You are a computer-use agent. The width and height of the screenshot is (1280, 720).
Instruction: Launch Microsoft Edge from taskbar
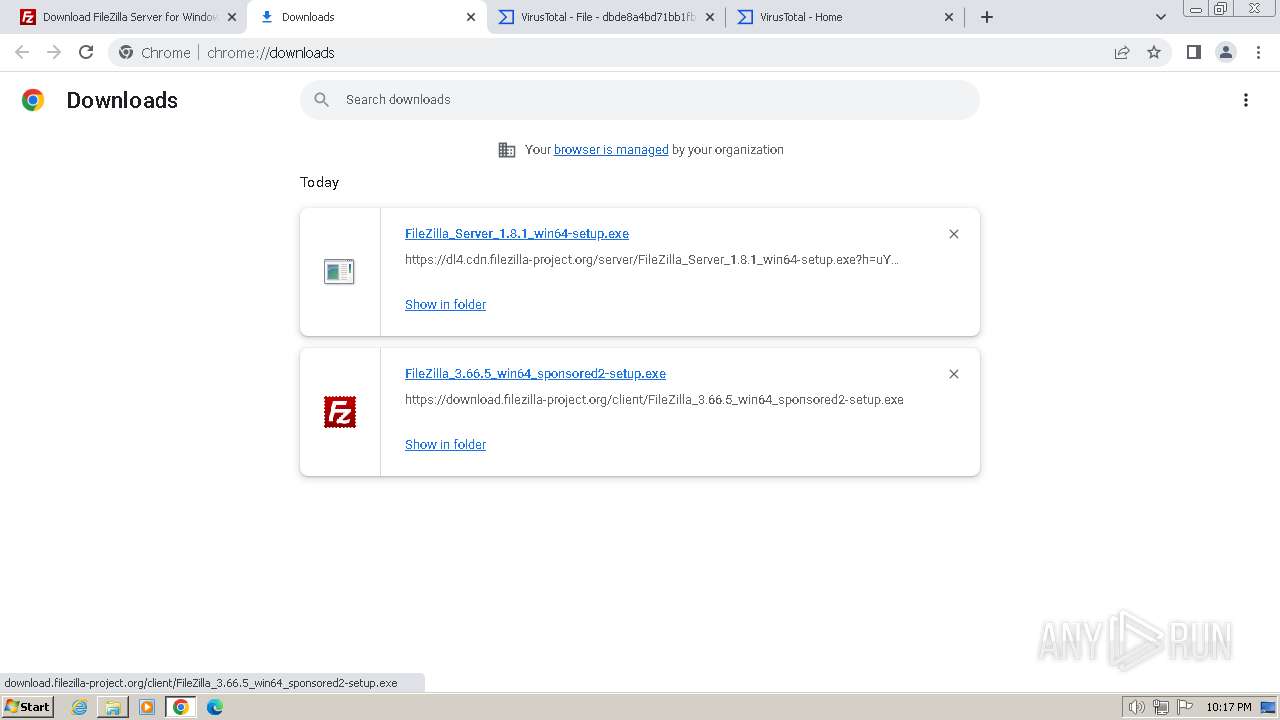pos(214,707)
